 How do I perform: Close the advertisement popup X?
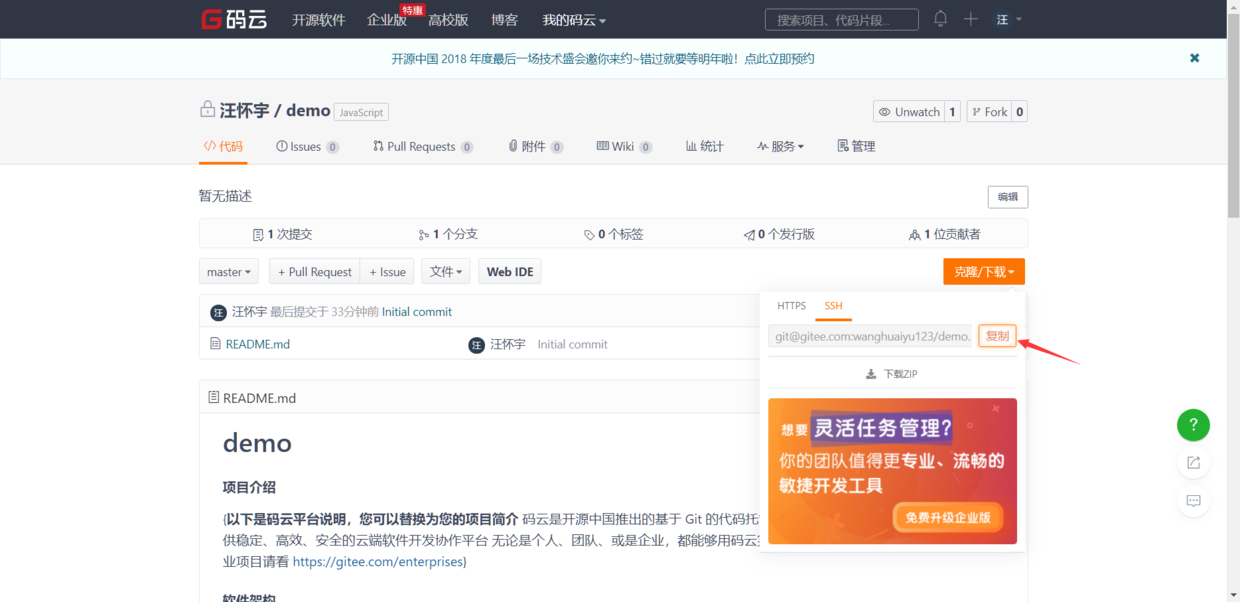[x=995, y=408]
